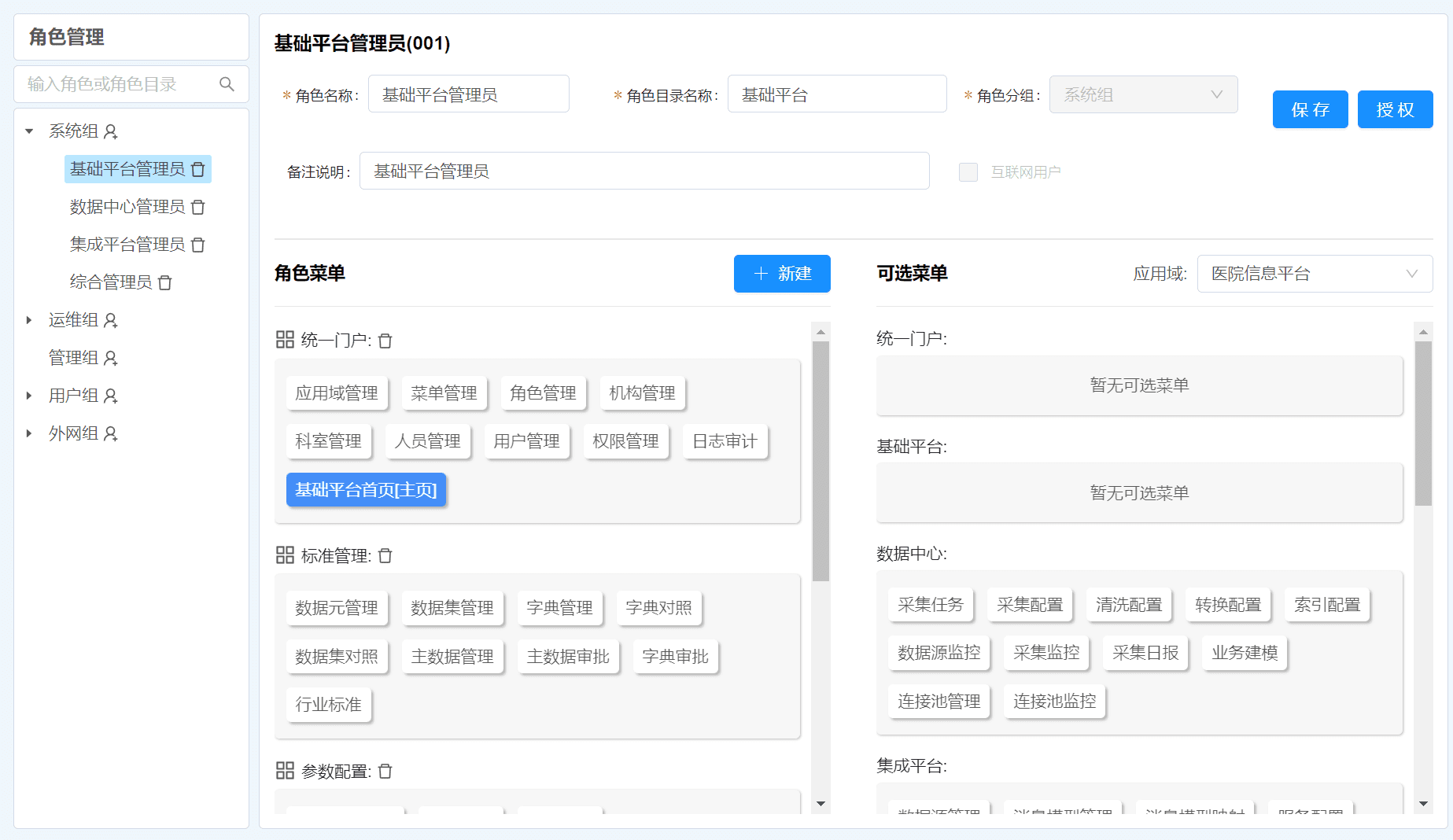Screen dimensions: 1453x840
Task: Select 综合管理员 in the role tree
Action: (x=111, y=282)
